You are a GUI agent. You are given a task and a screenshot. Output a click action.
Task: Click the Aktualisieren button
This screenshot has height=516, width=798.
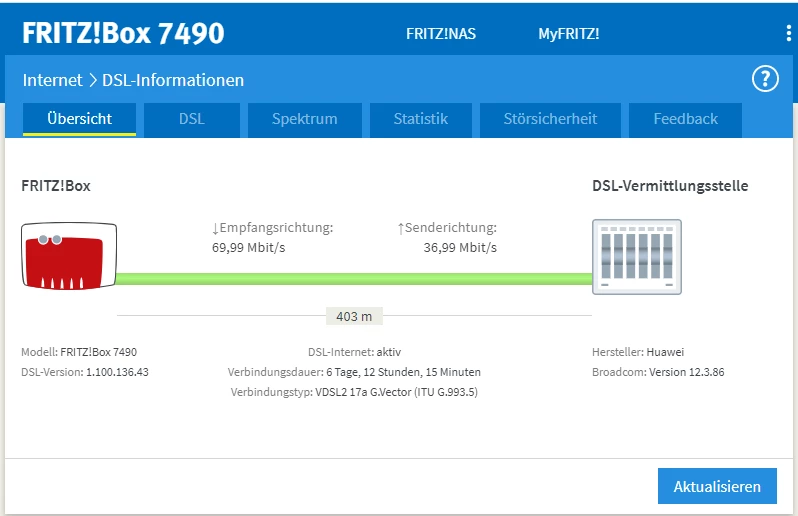click(717, 486)
